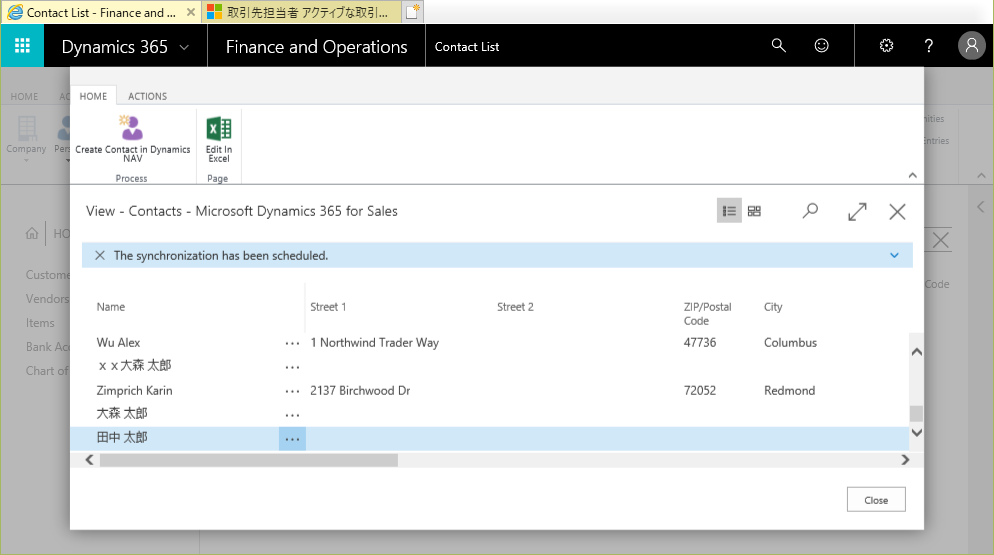Open the feedback smiley icon
Viewport: 994px width, 555px height.
[x=822, y=46]
